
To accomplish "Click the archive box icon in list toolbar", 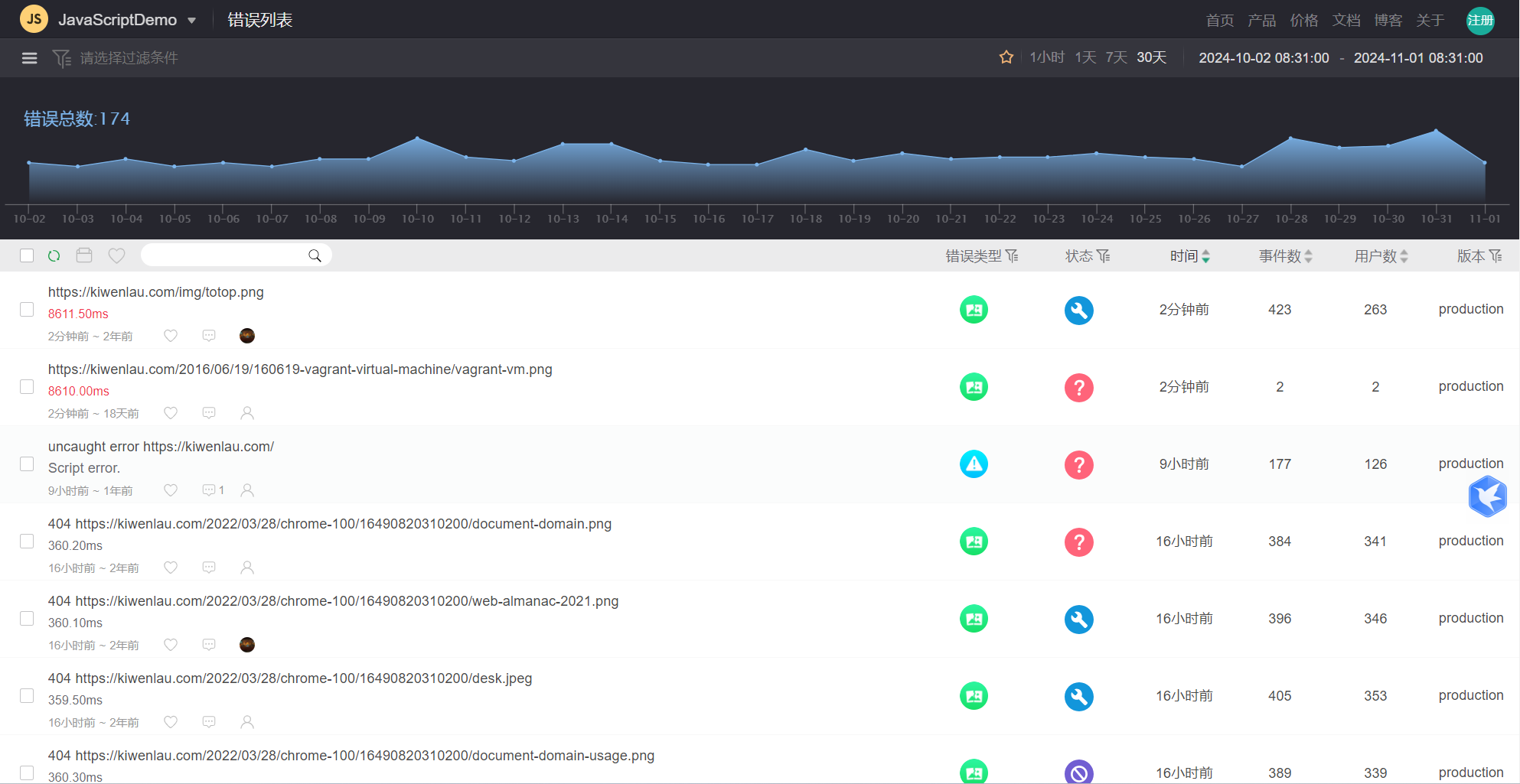I will click(x=84, y=255).
